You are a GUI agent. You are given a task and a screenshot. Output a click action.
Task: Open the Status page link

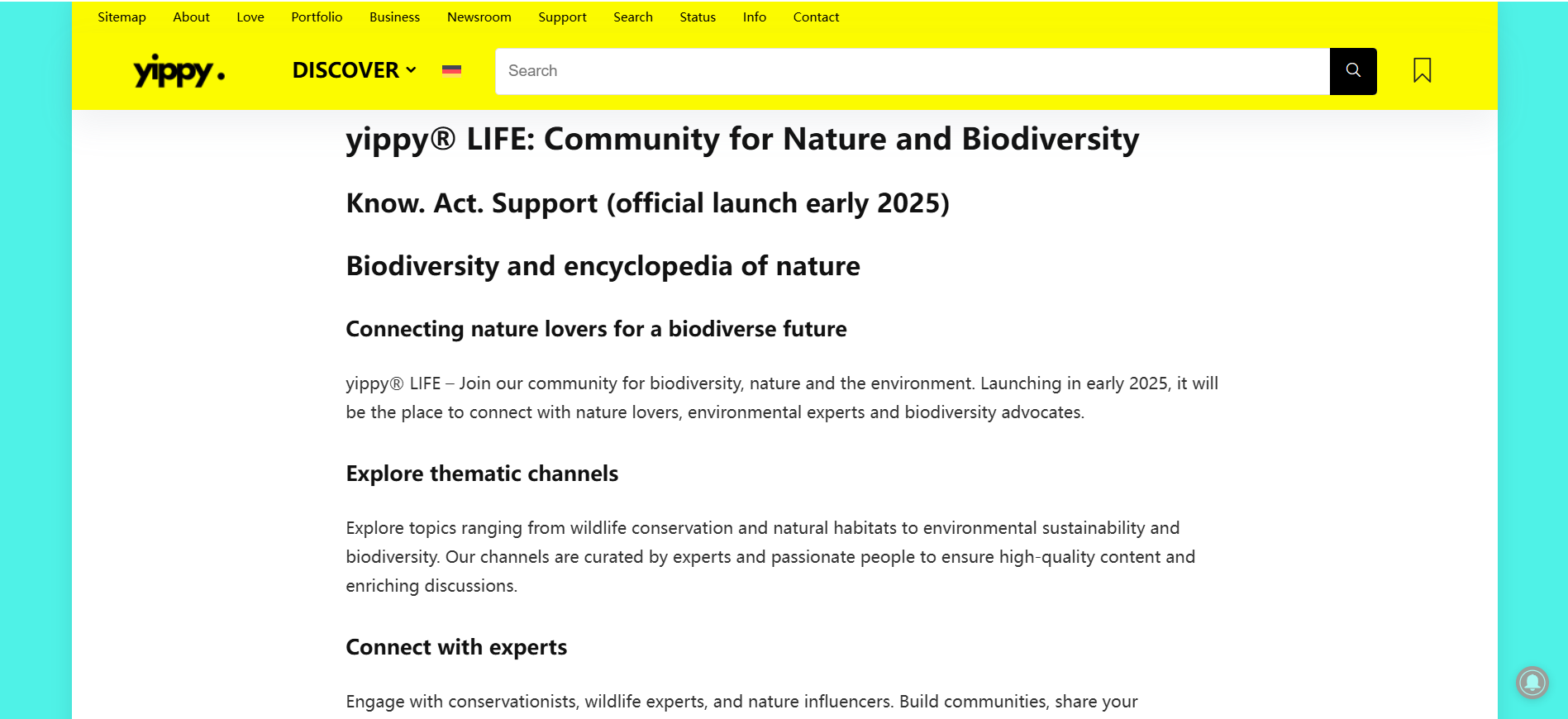click(x=698, y=17)
